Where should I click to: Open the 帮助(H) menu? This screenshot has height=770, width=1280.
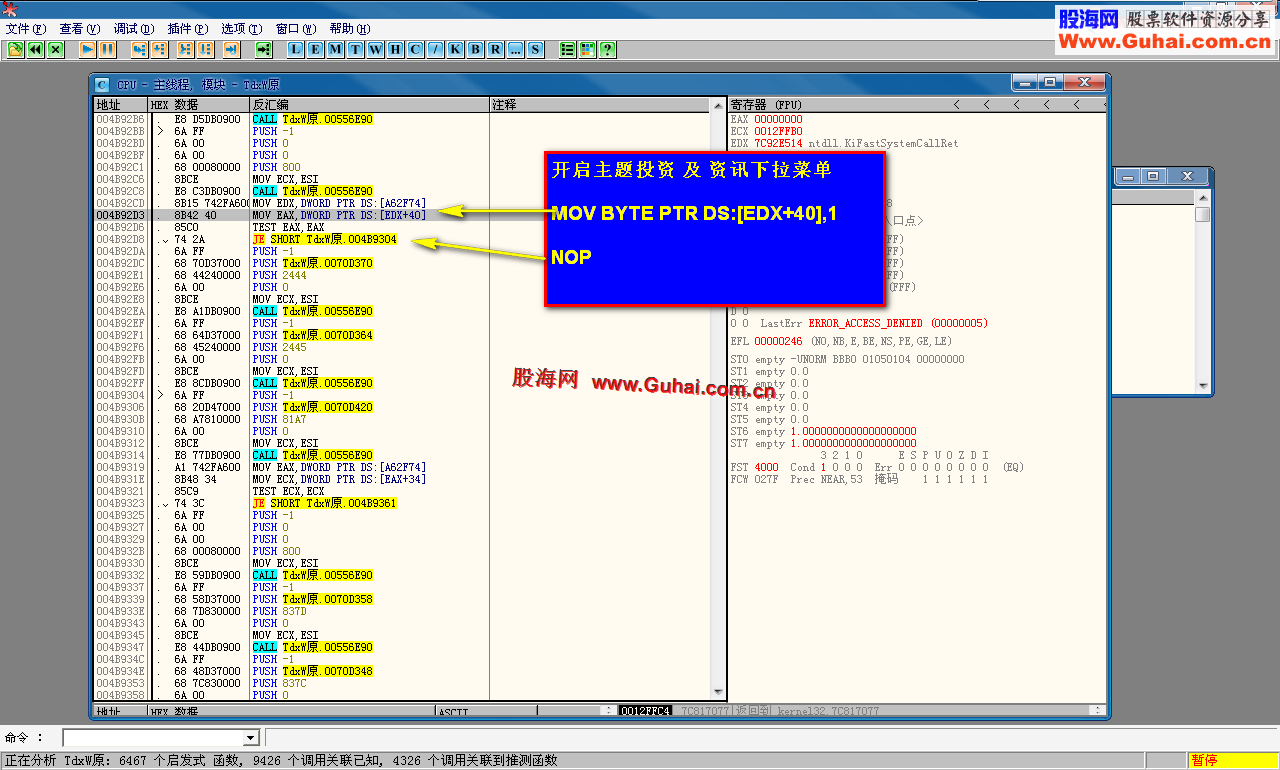[x=350, y=29]
